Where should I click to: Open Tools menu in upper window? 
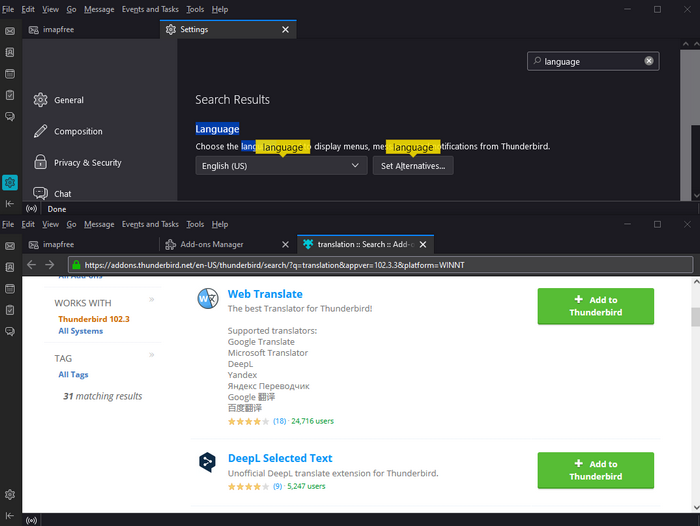(195, 9)
